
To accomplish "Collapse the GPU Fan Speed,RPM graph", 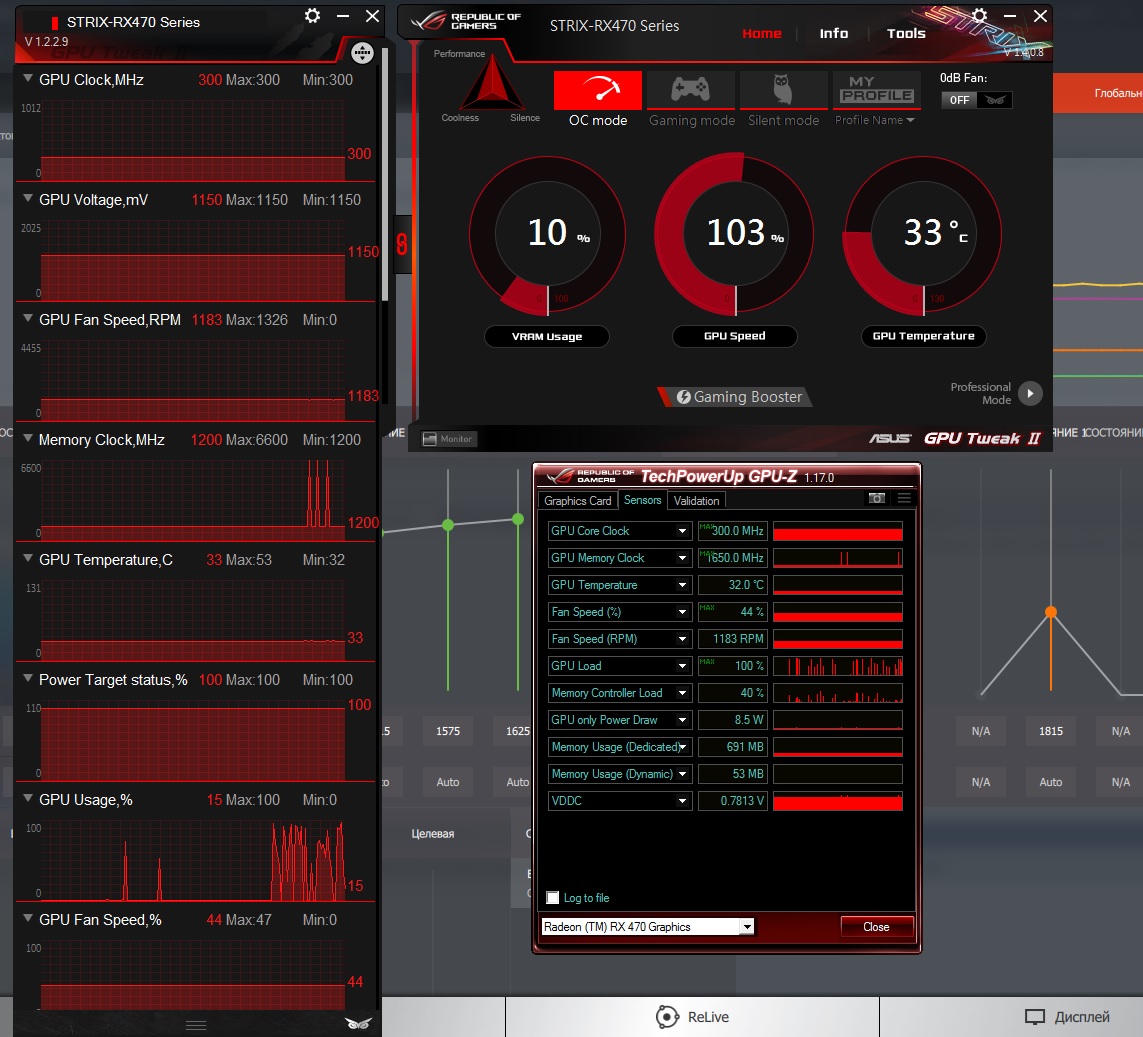I will (28, 318).
